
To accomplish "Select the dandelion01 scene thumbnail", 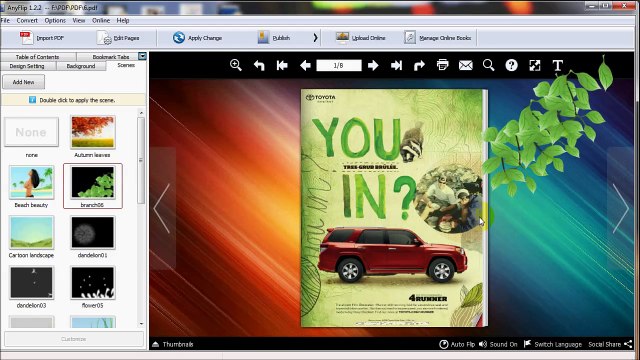I will 93,232.
